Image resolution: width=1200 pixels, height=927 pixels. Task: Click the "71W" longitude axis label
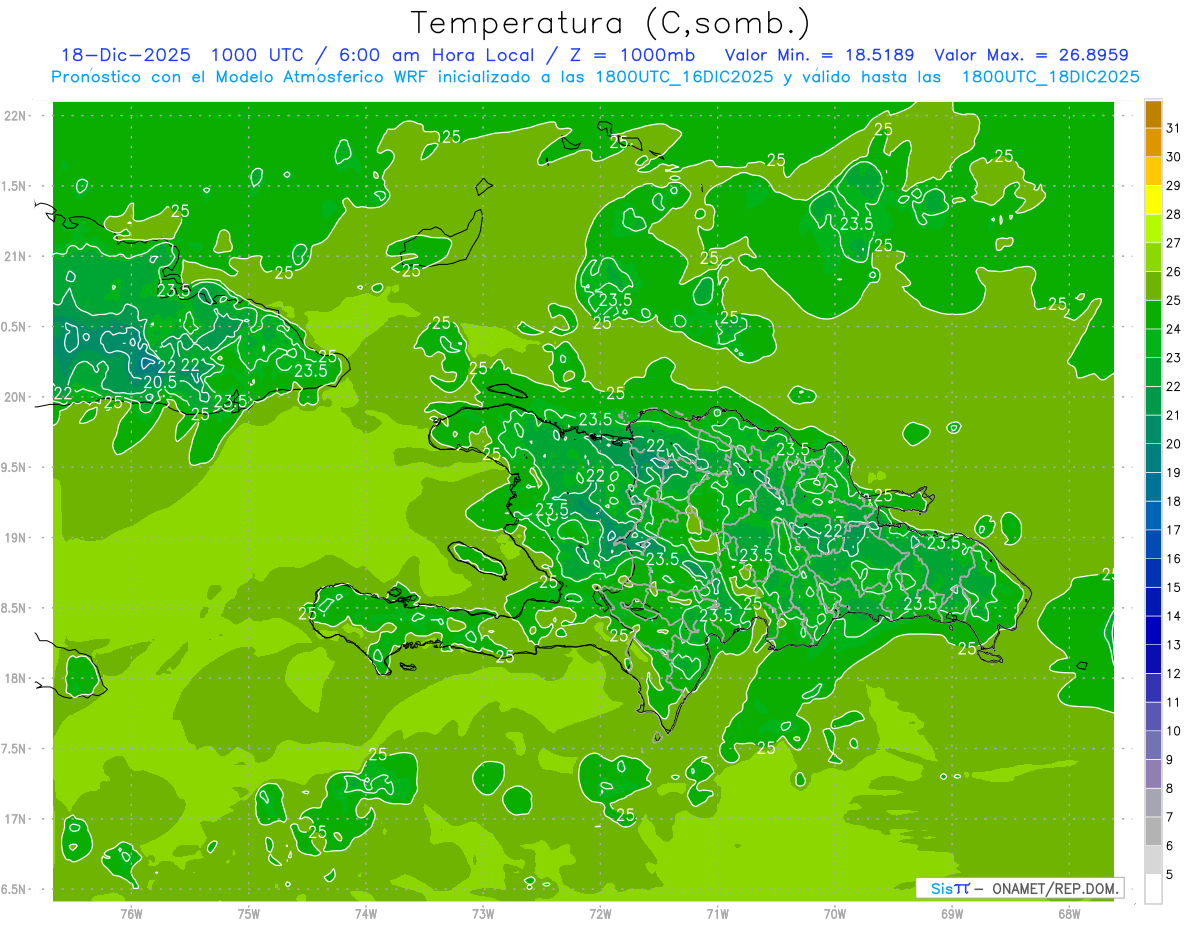click(x=717, y=913)
